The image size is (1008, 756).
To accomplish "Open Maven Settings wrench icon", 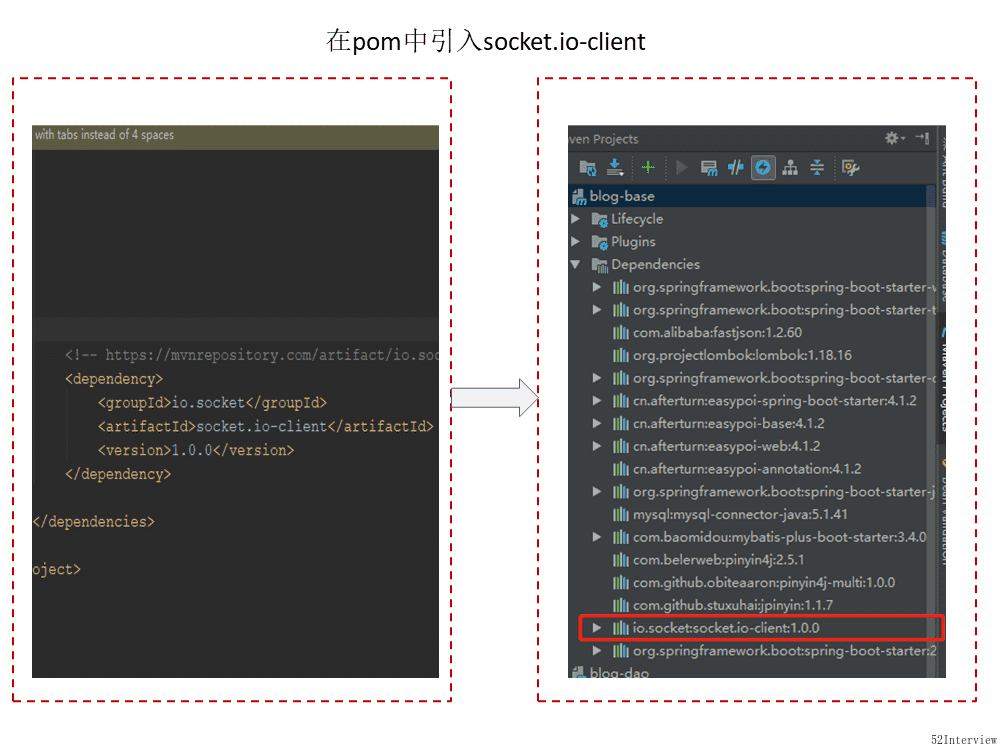I will click(x=850, y=168).
